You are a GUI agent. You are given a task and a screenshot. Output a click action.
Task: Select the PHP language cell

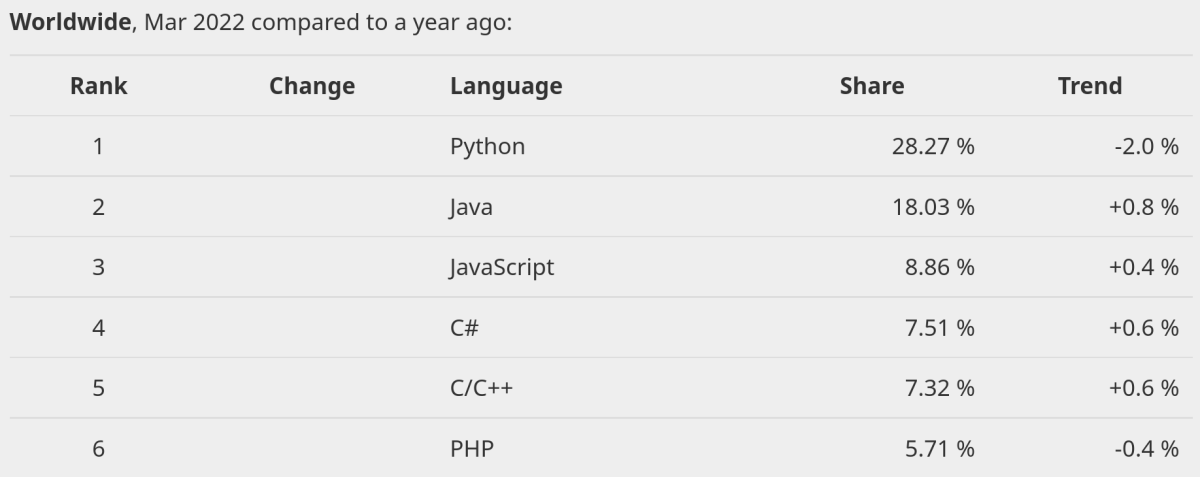pyautogui.click(x=471, y=449)
